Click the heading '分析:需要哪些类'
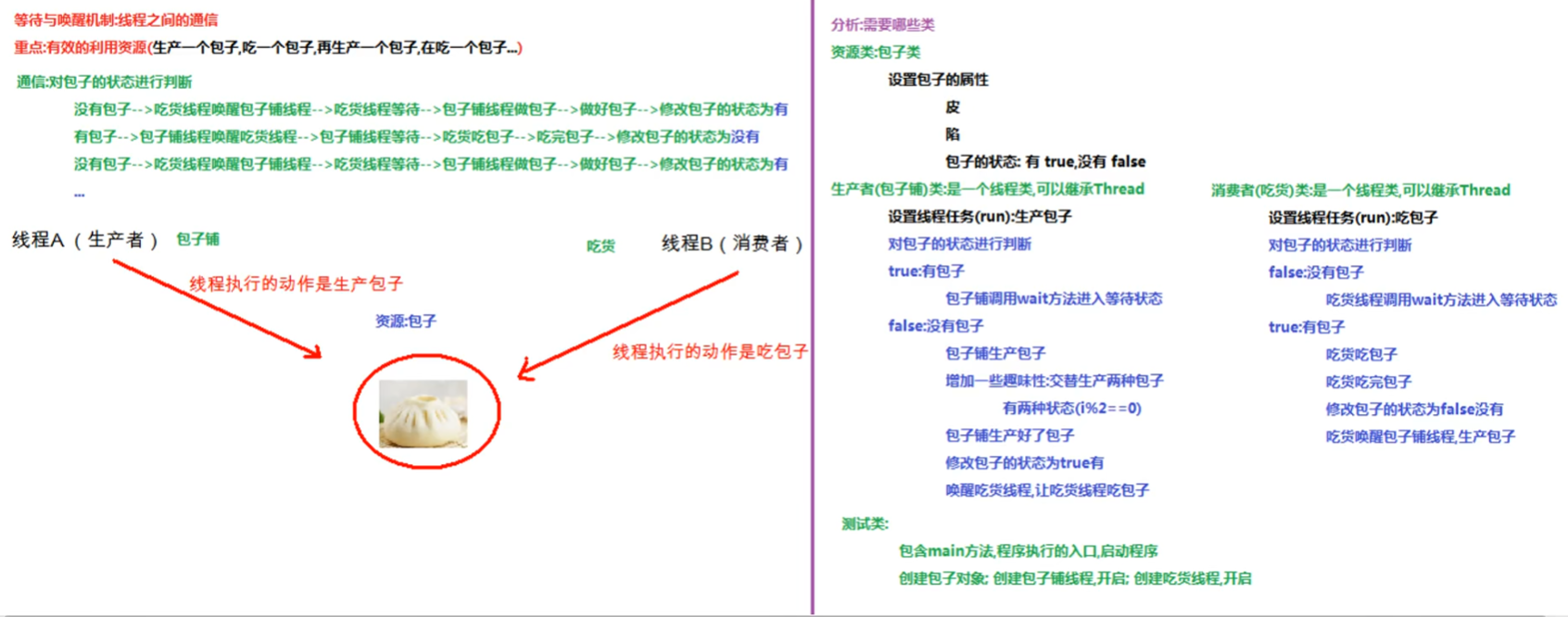Image resolution: width=1568 pixels, height=617 pixels. click(x=883, y=25)
